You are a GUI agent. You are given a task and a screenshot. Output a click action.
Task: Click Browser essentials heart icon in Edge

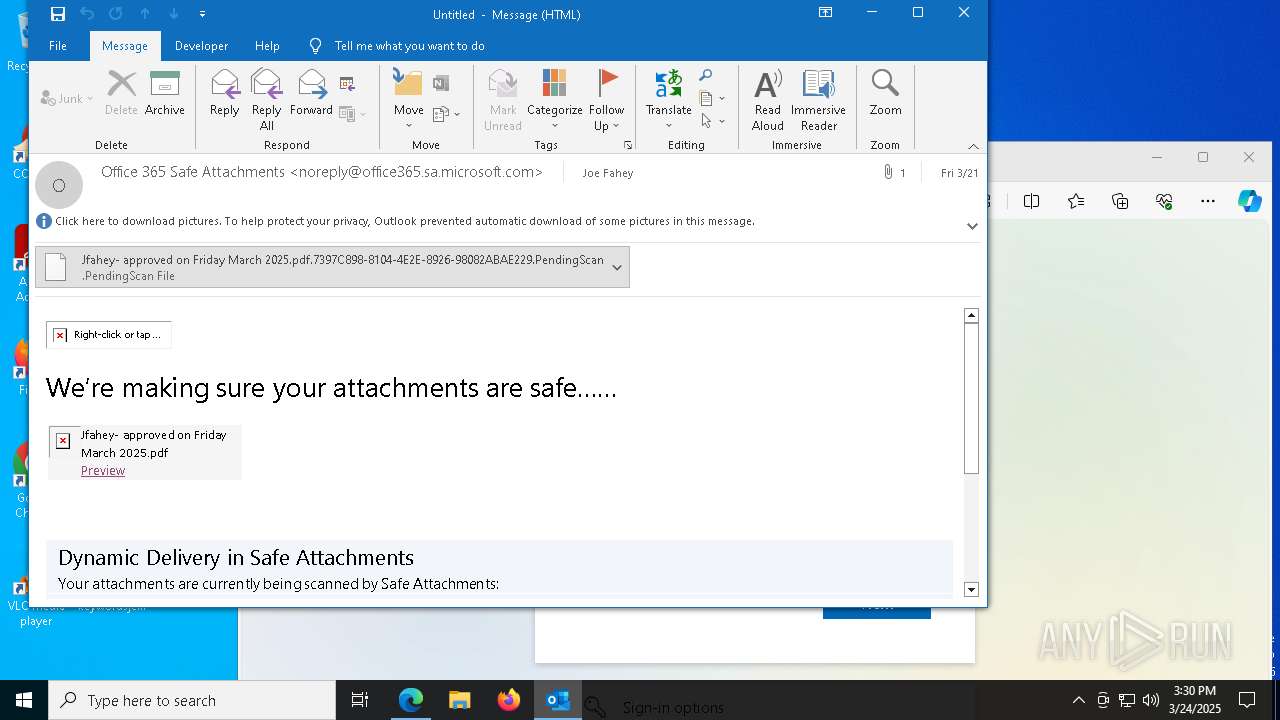coord(1164,201)
